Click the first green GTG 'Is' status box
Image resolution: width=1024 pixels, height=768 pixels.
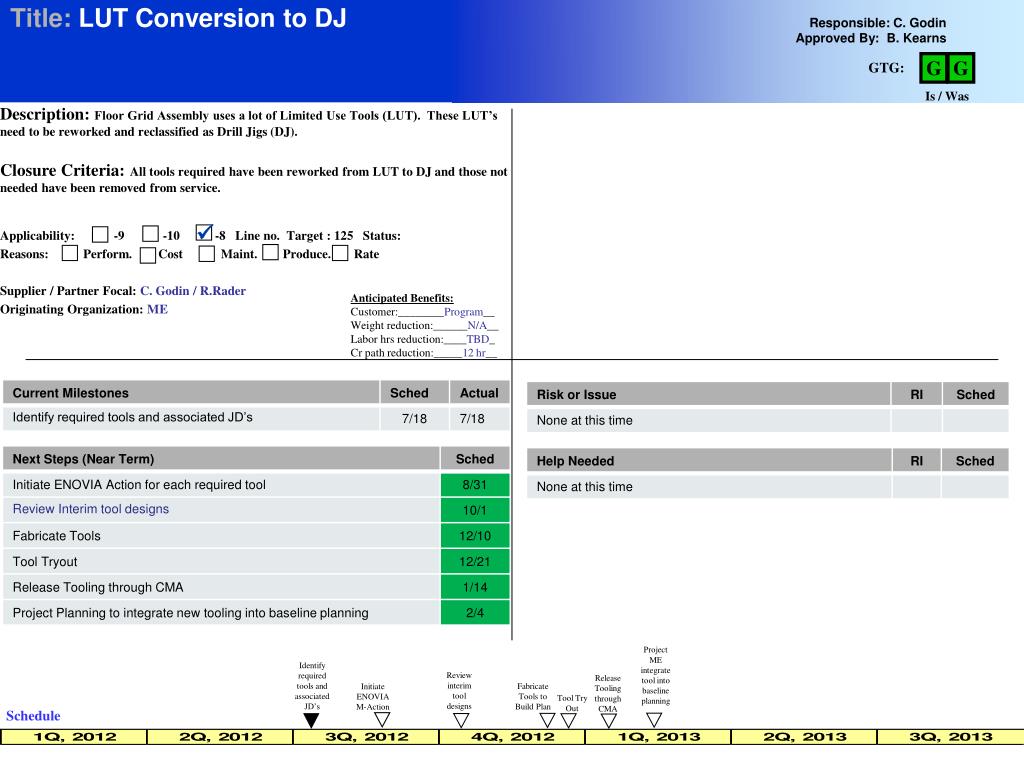pyautogui.click(x=934, y=68)
